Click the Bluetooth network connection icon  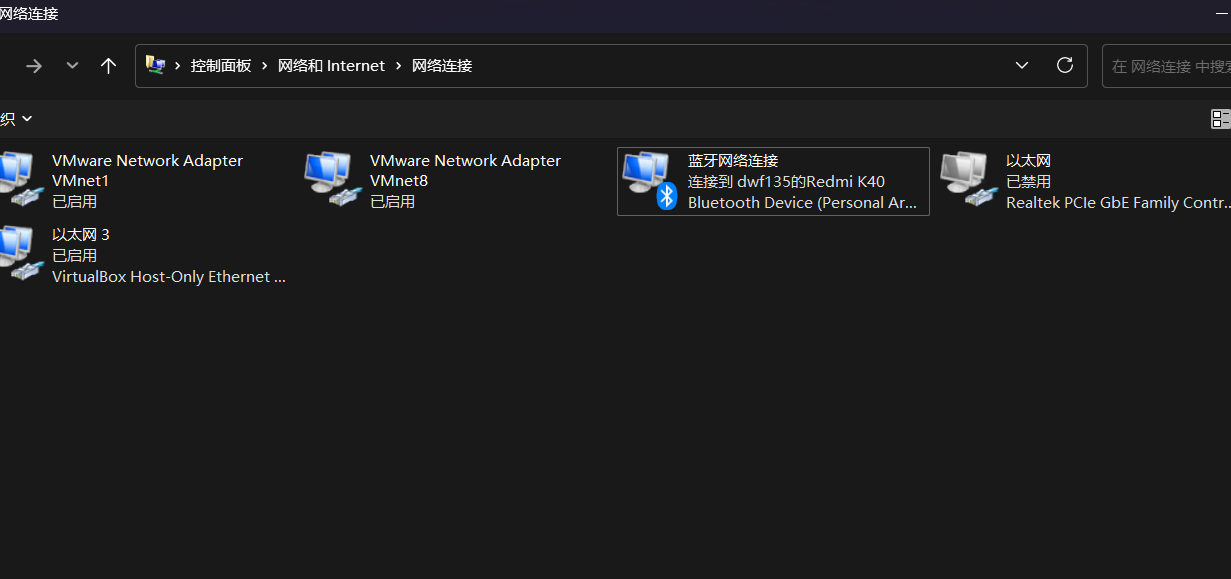coord(650,180)
